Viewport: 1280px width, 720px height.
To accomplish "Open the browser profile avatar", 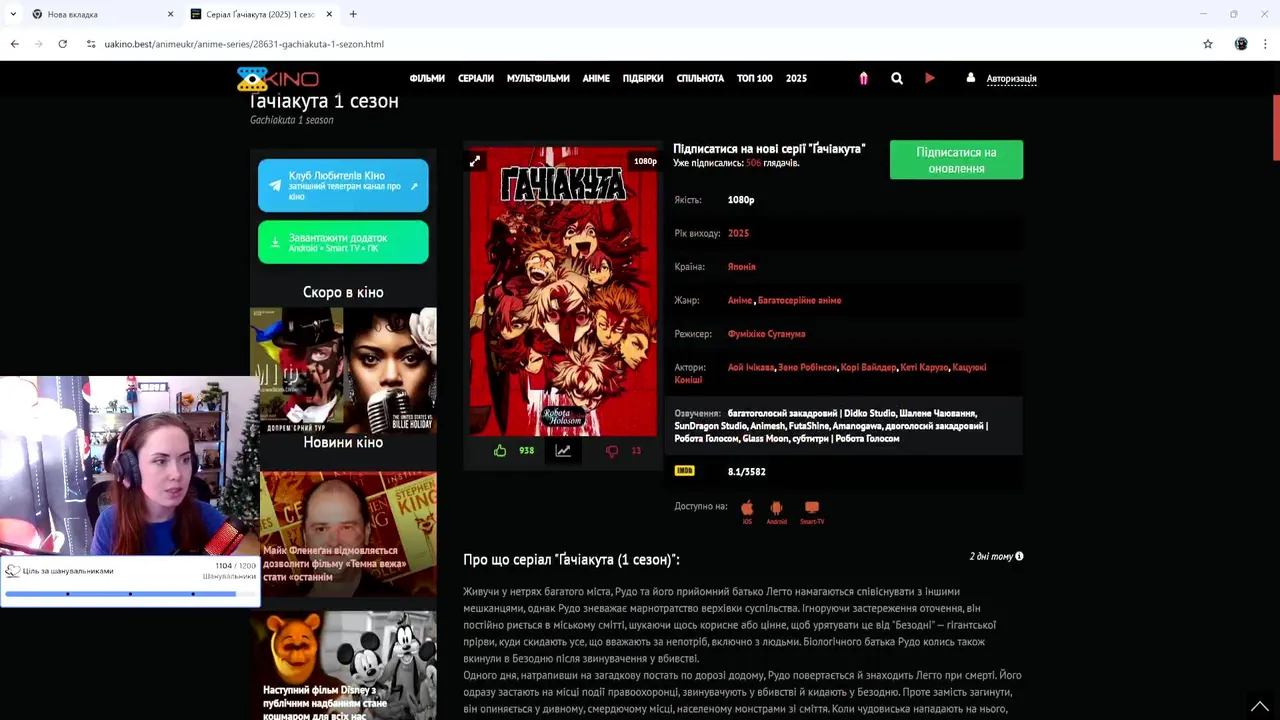I will [x=1241, y=44].
